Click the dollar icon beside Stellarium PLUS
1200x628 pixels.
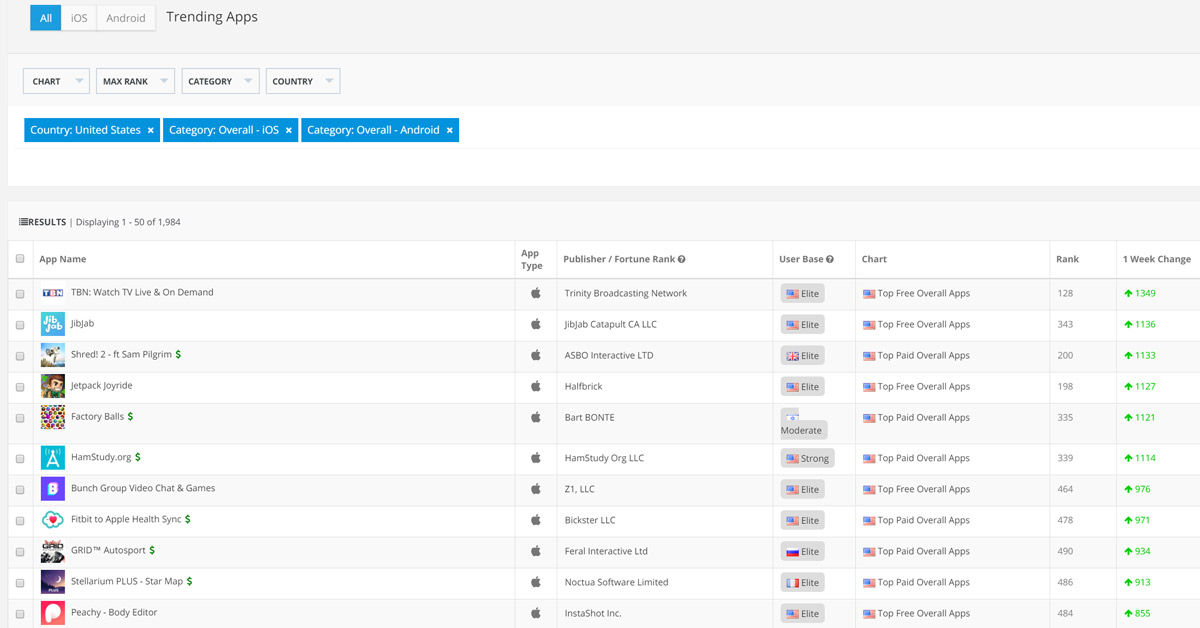click(x=190, y=582)
